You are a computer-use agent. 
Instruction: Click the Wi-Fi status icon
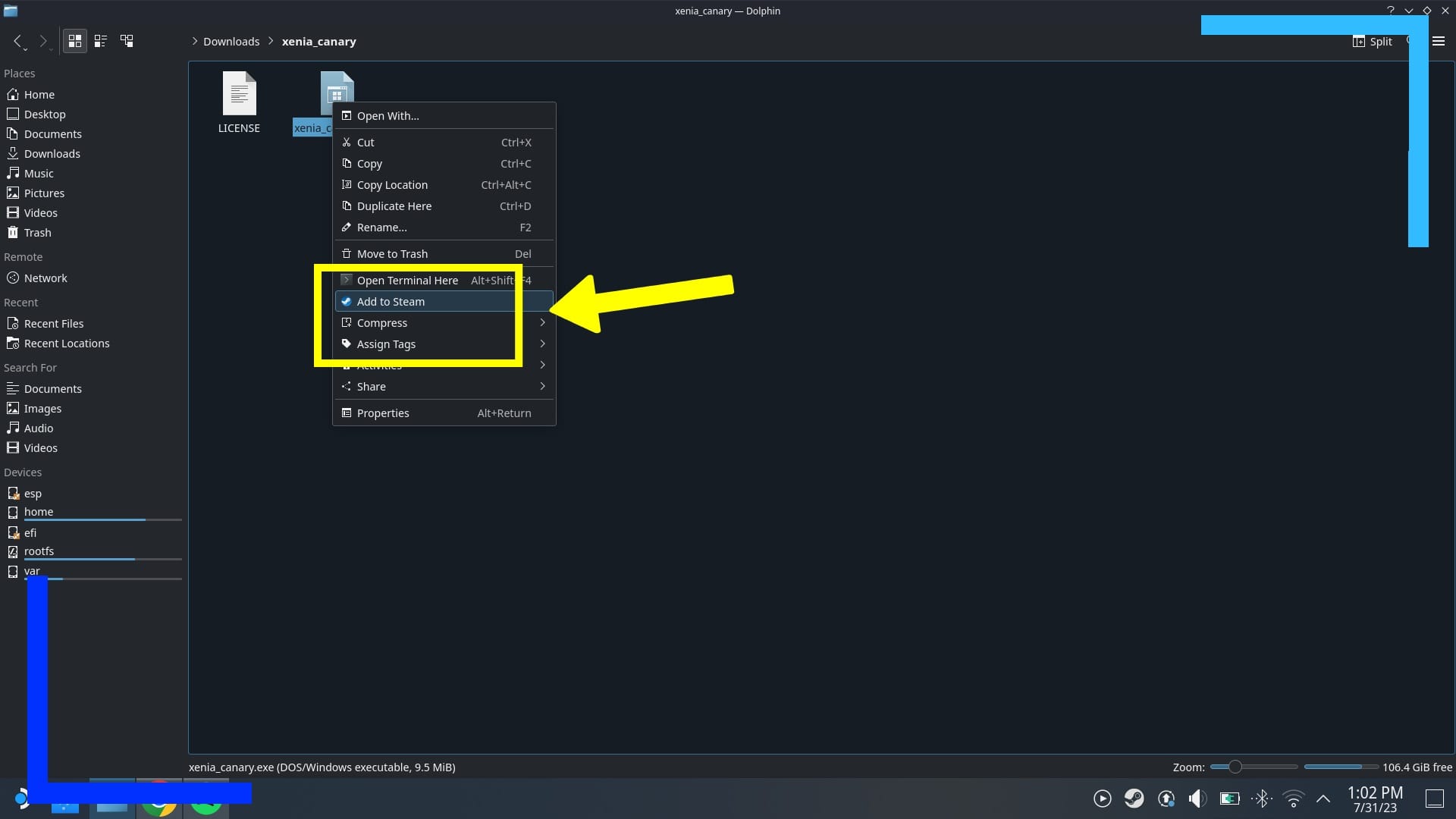(1294, 799)
